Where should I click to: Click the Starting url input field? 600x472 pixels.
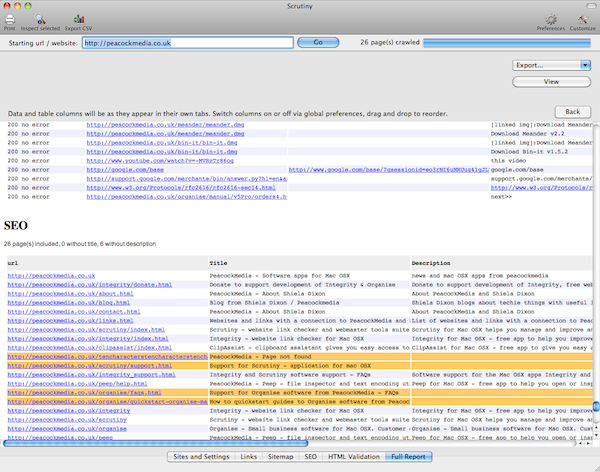click(188, 43)
